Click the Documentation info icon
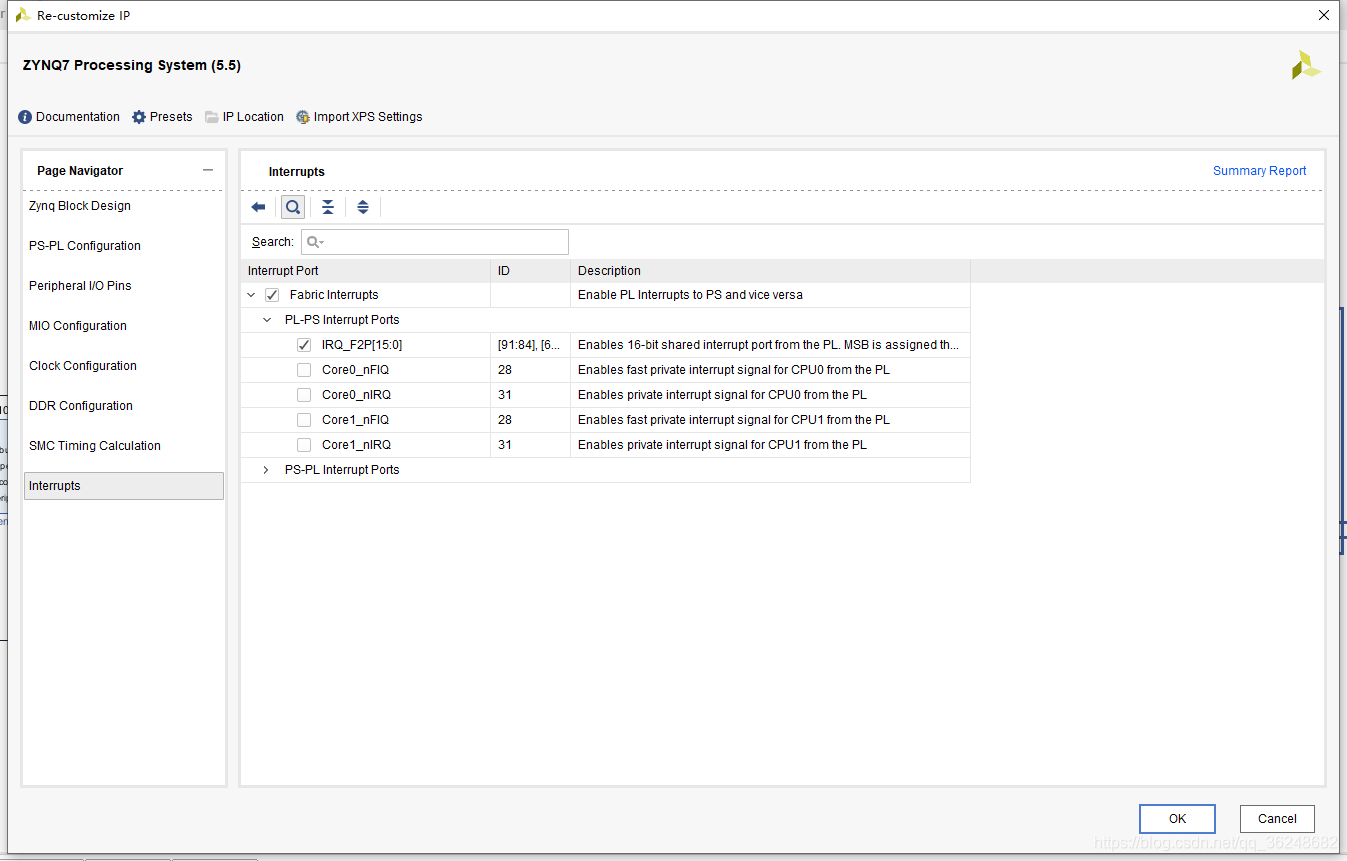1347x861 pixels. coord(25,117)
